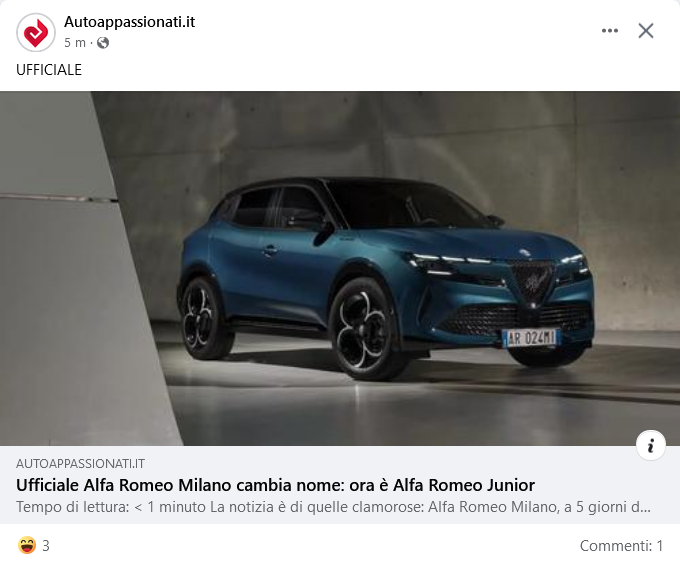This screenshot has height=563, width=680.
Task: Open the Autoappassionati.it page name link
Action: (129, 21)
